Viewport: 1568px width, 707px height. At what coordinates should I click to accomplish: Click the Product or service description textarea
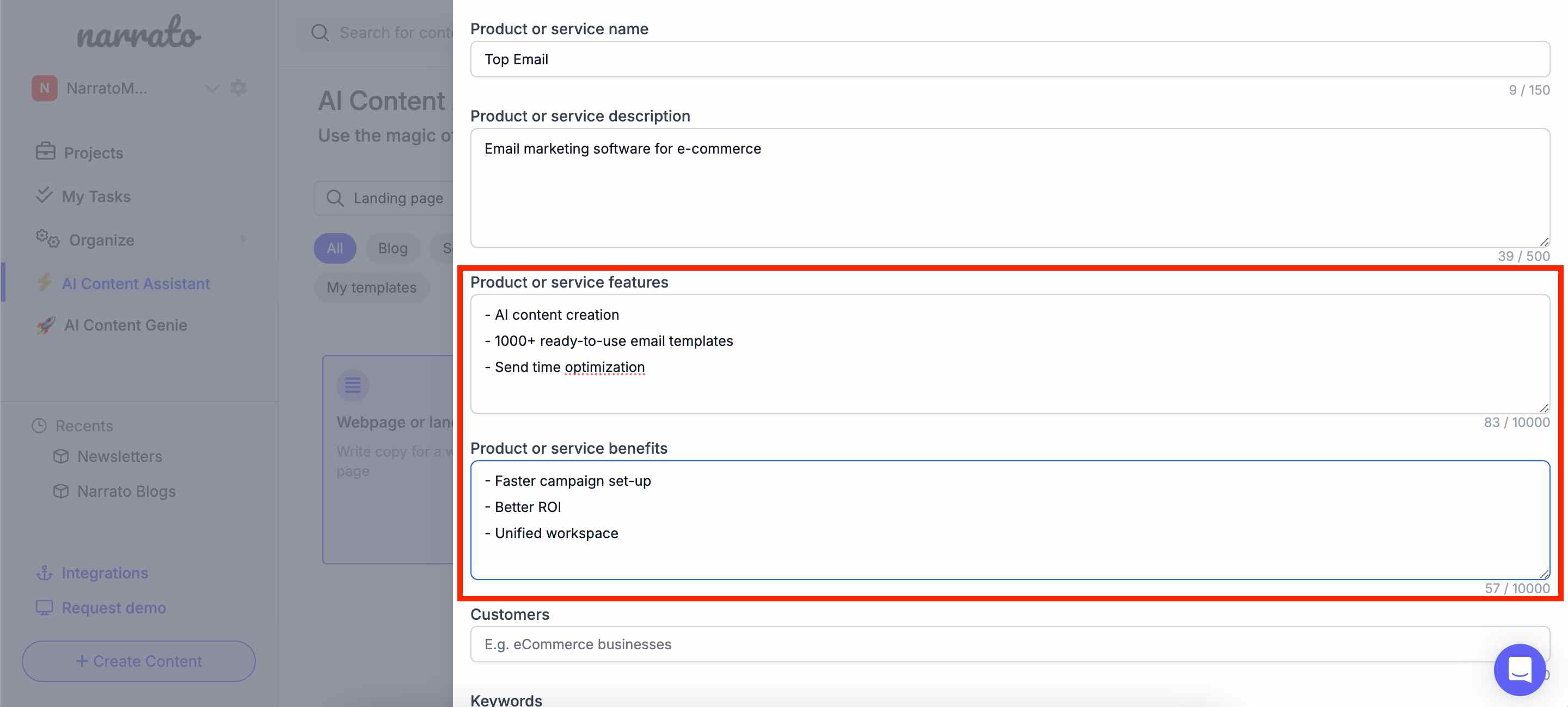pyautogui.click(x=1010, y=187)
